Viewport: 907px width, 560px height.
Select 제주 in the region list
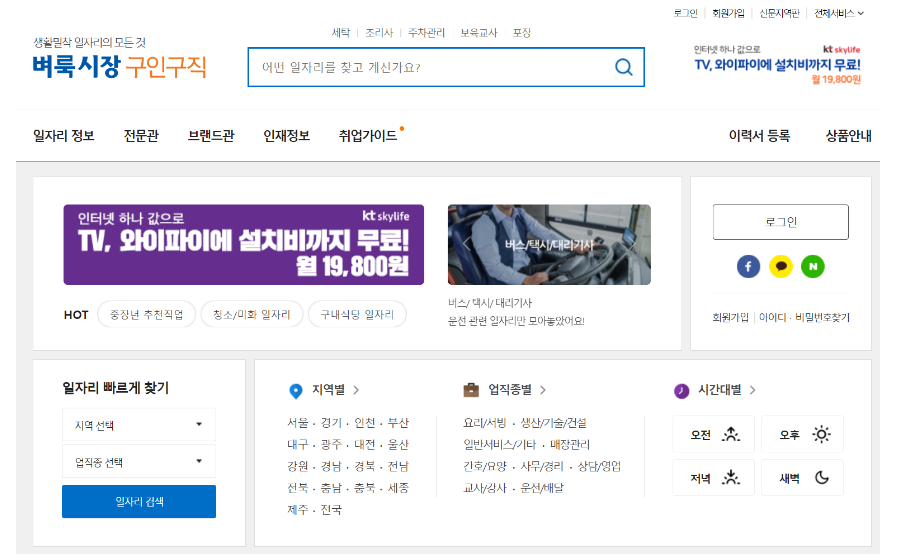[x=297, y=510]
